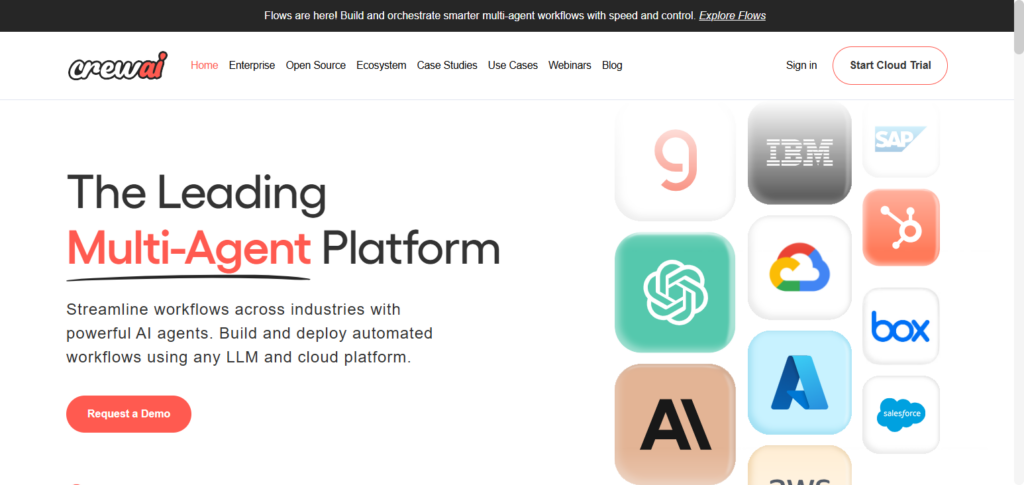Click the CrewAI logo
Image resolution: width=1024 pixels, height=485 pixels.
coord(117,66)
